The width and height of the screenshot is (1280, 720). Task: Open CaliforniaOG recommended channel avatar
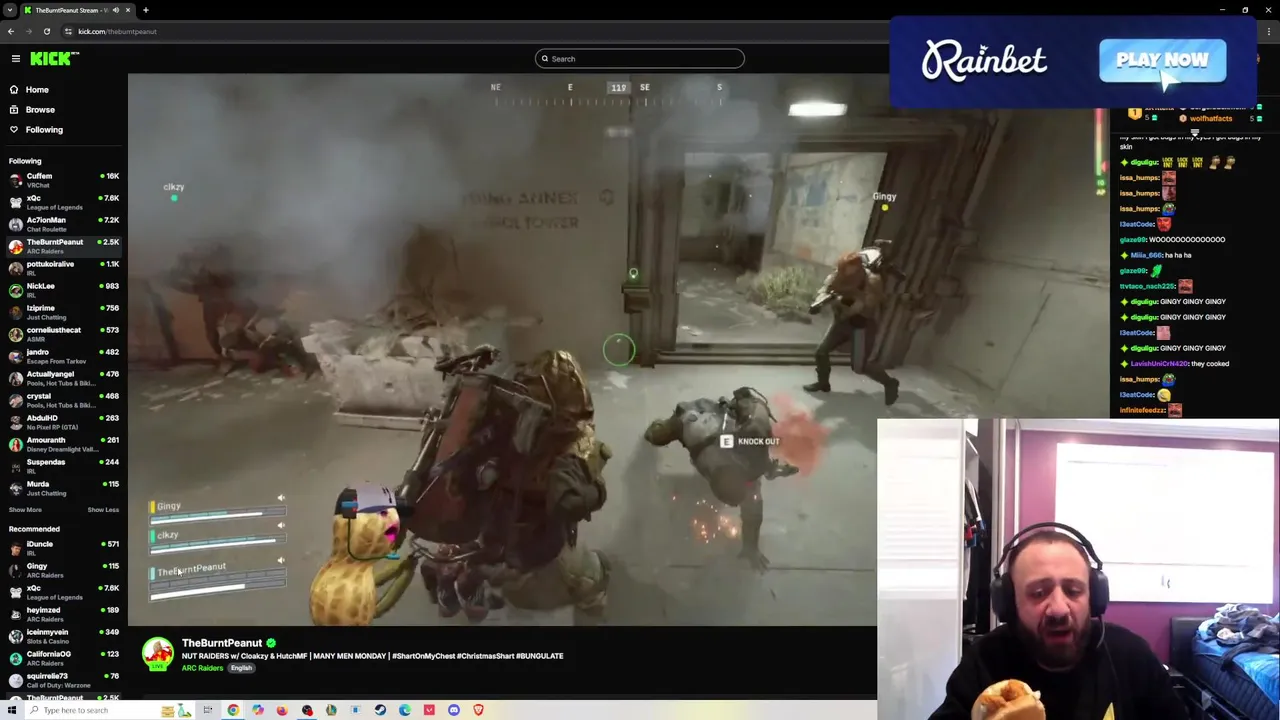click(15, 658)
